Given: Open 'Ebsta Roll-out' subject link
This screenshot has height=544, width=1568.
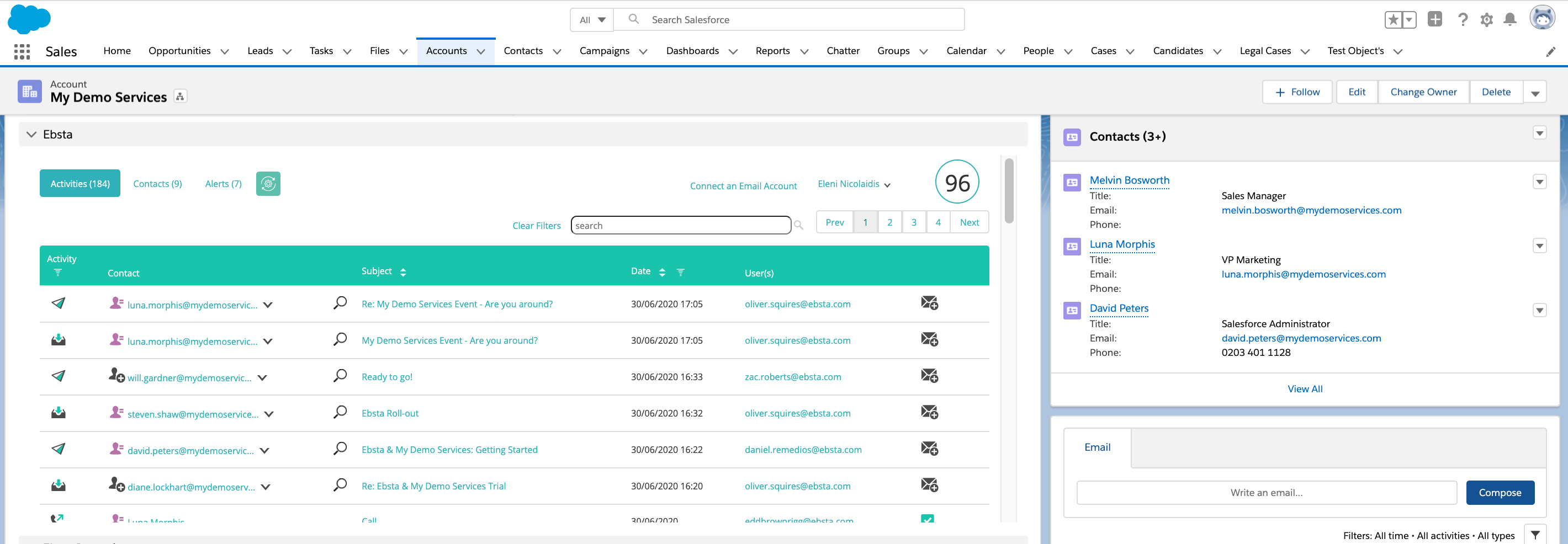Looking at the screenshot, I should click(x=390, y=414).
